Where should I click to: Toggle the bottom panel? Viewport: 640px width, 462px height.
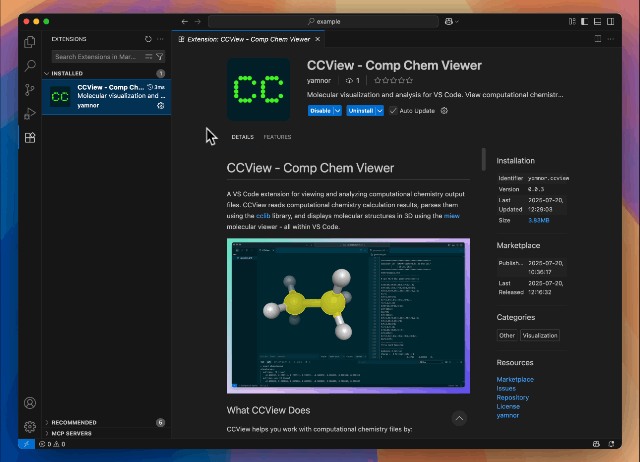[598, 22]
